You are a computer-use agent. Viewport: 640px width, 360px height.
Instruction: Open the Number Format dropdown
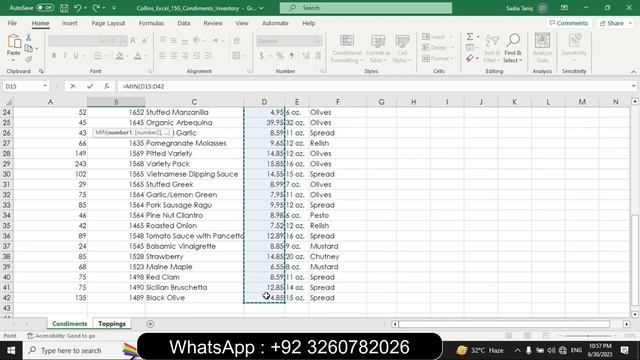pyautogui.click(x=319, y=41)
